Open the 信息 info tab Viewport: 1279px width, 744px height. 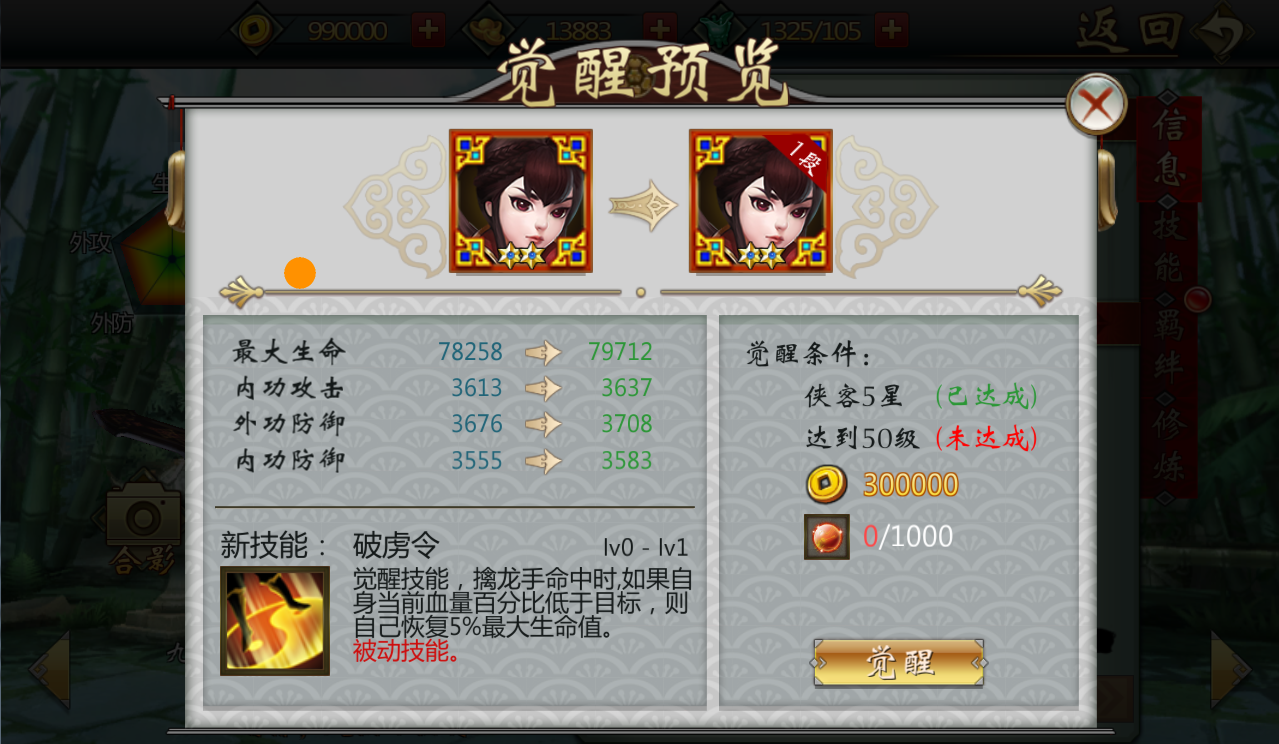[1169, 147]
